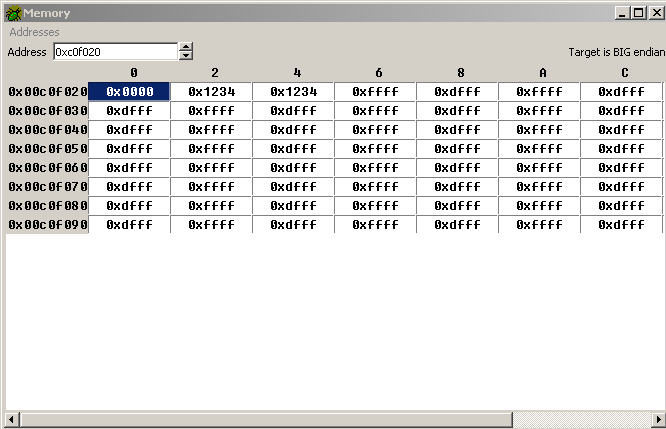
Task: Select column A cell in row 0x00c0f020
Action: click(x=539, y=91)
